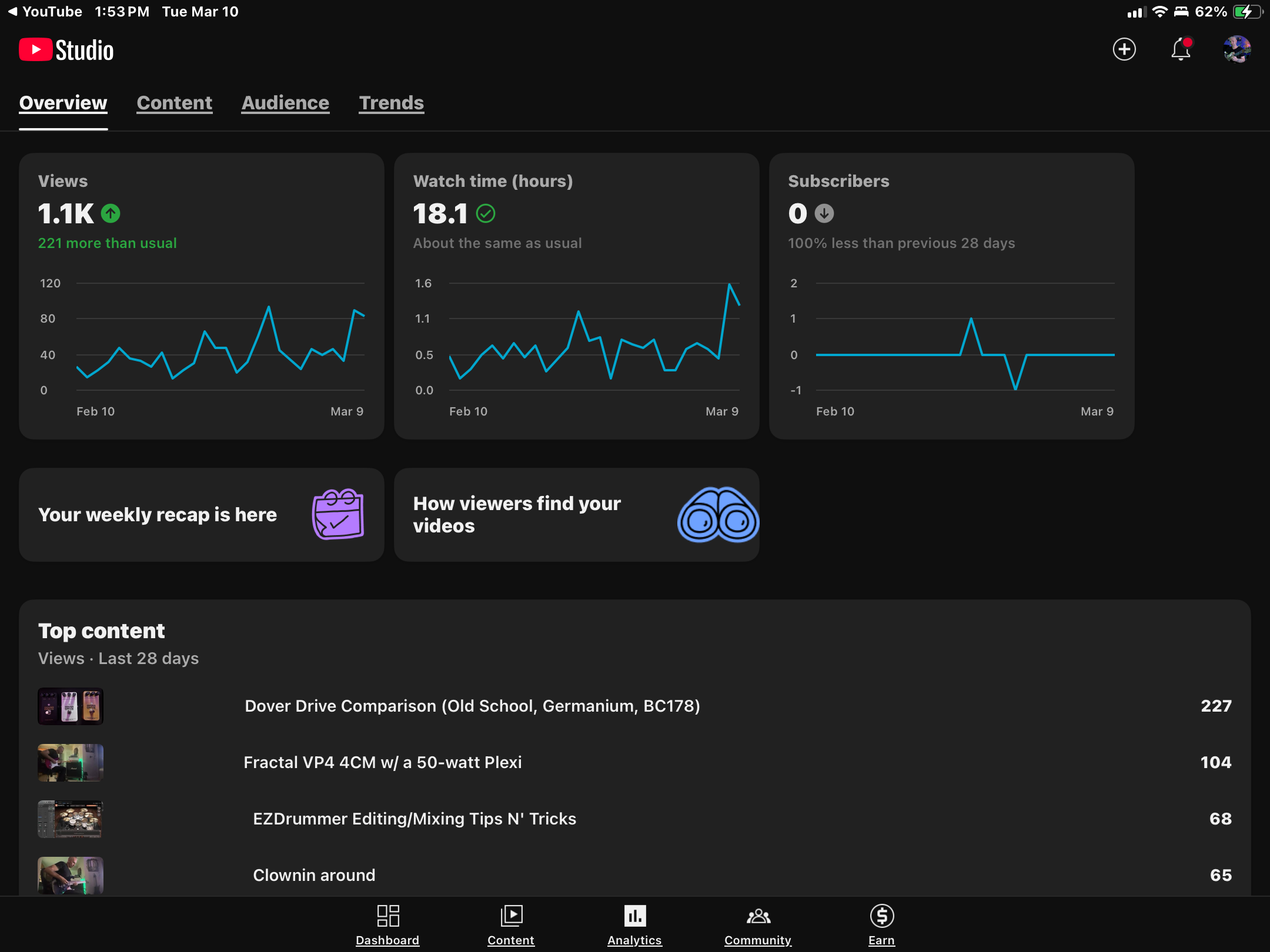The height and width of the screenshot is (952, 1270).
Task: Go to Community in bottom bar
Action: pyautogui.click(x=758, y=925)
